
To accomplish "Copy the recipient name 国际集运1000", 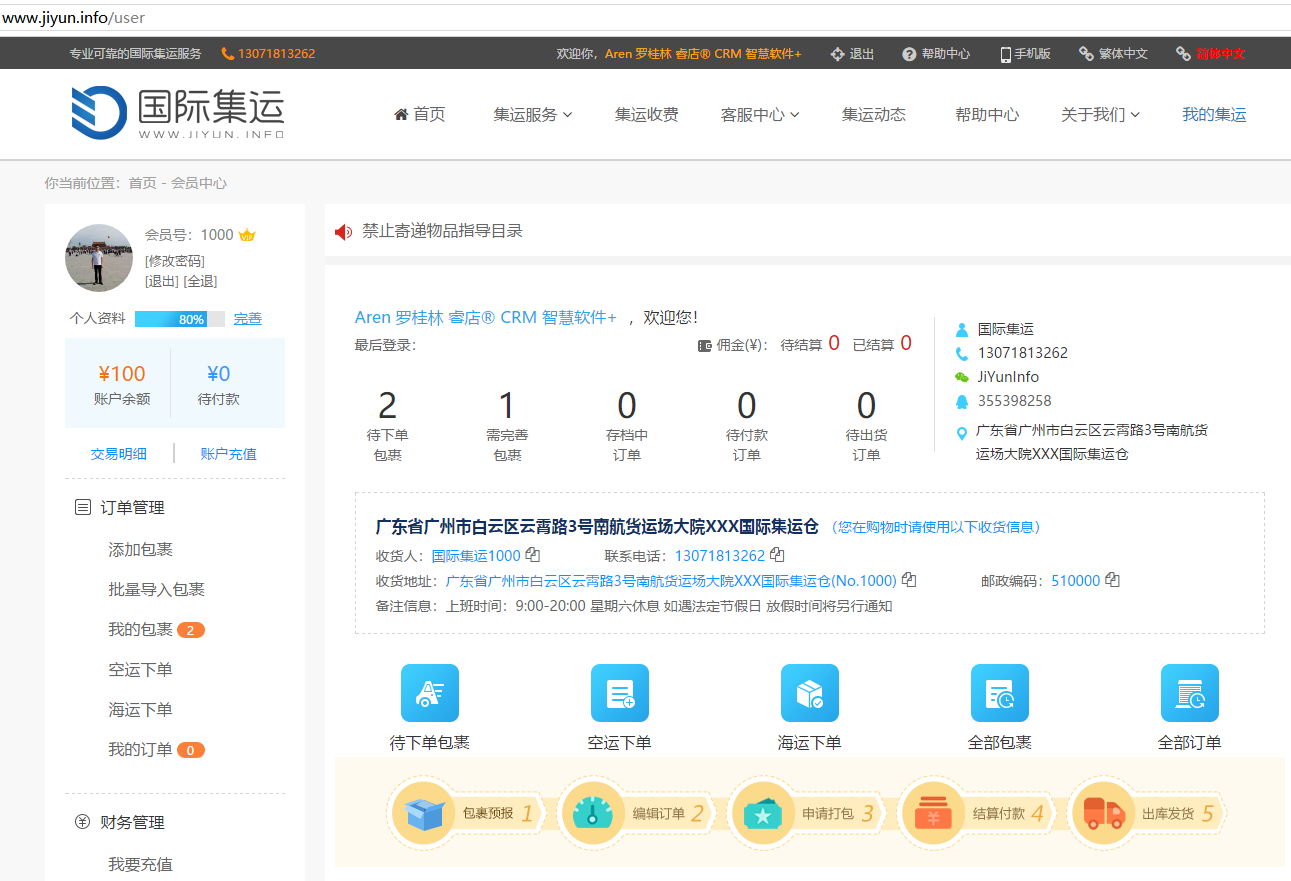I will point(533,555).
